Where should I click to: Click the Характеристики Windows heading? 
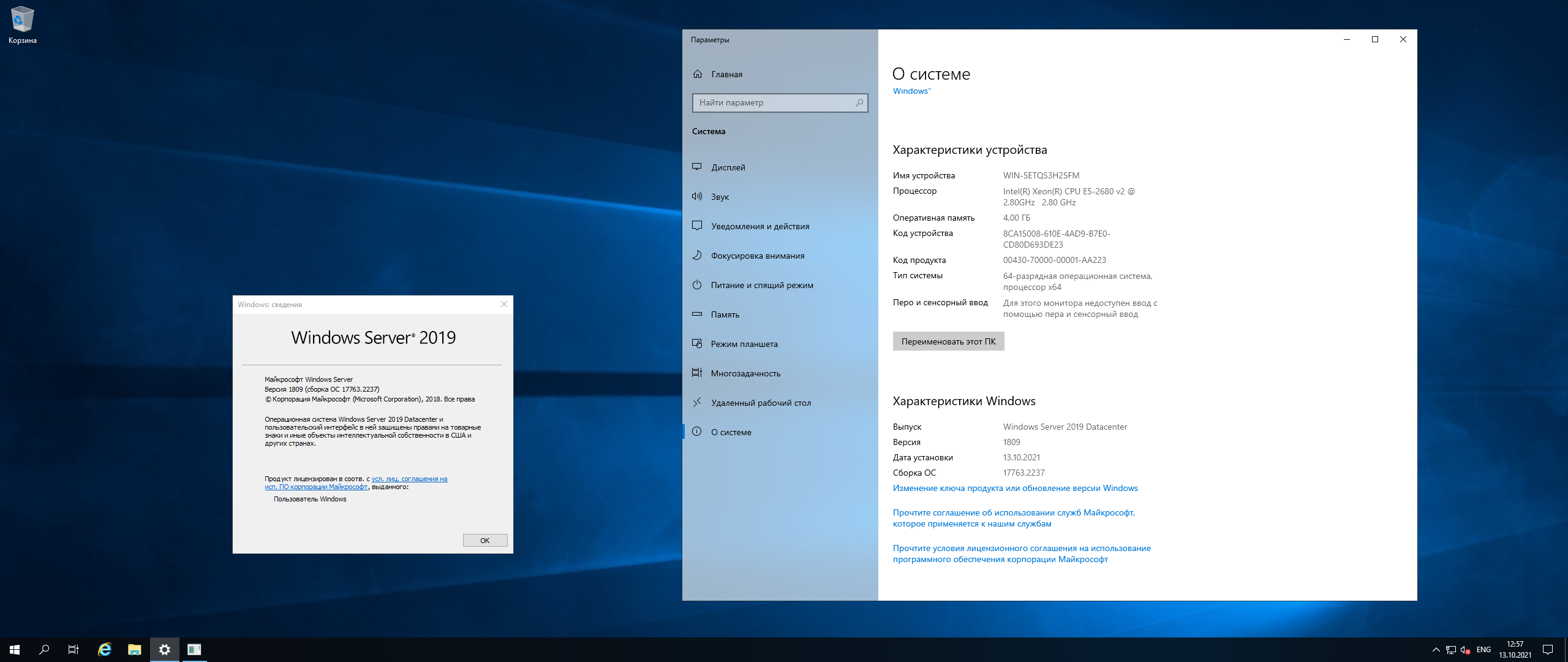(x=964, y=401)
